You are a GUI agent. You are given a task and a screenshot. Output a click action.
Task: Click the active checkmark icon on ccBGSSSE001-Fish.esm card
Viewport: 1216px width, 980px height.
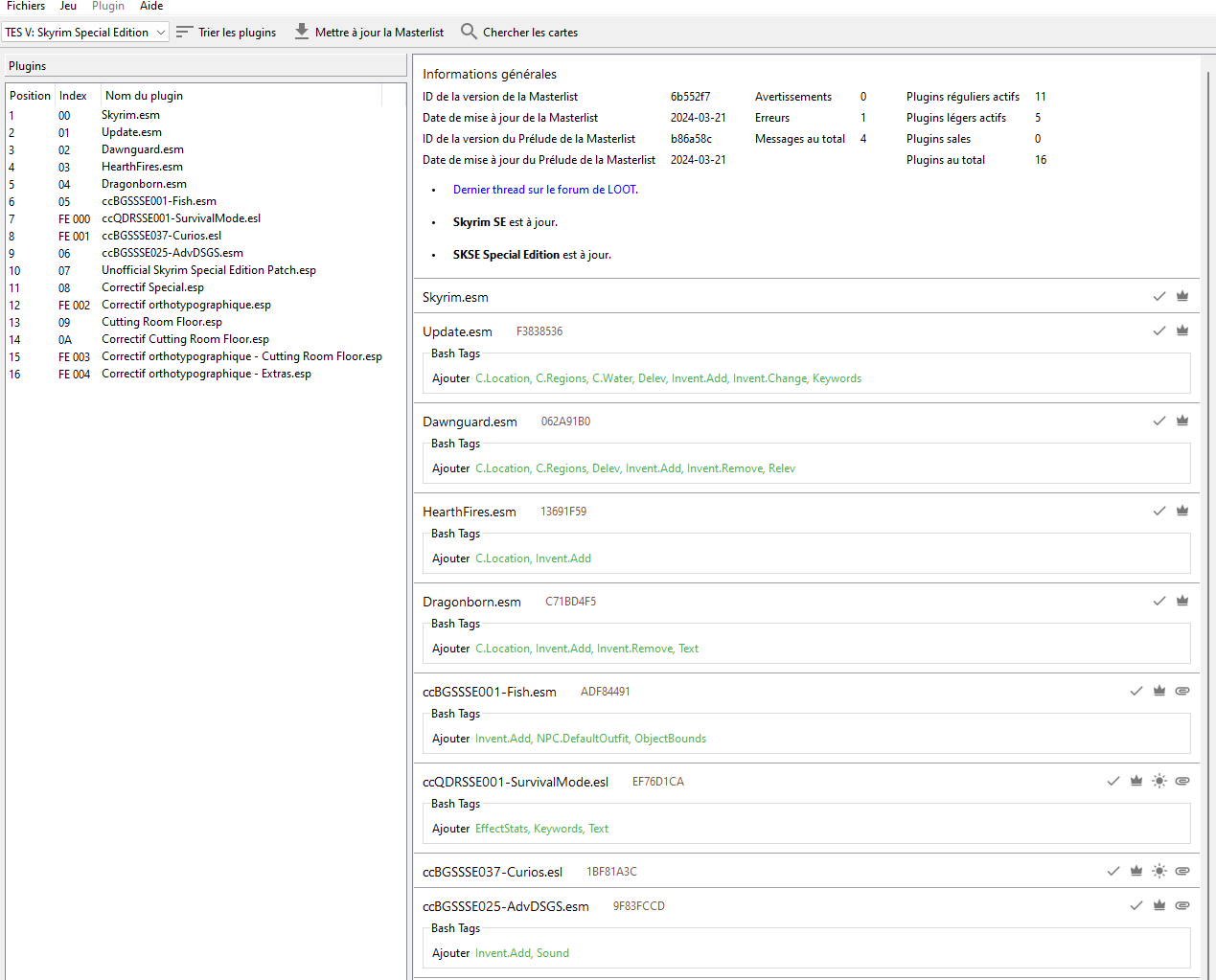pos(1136,691)
